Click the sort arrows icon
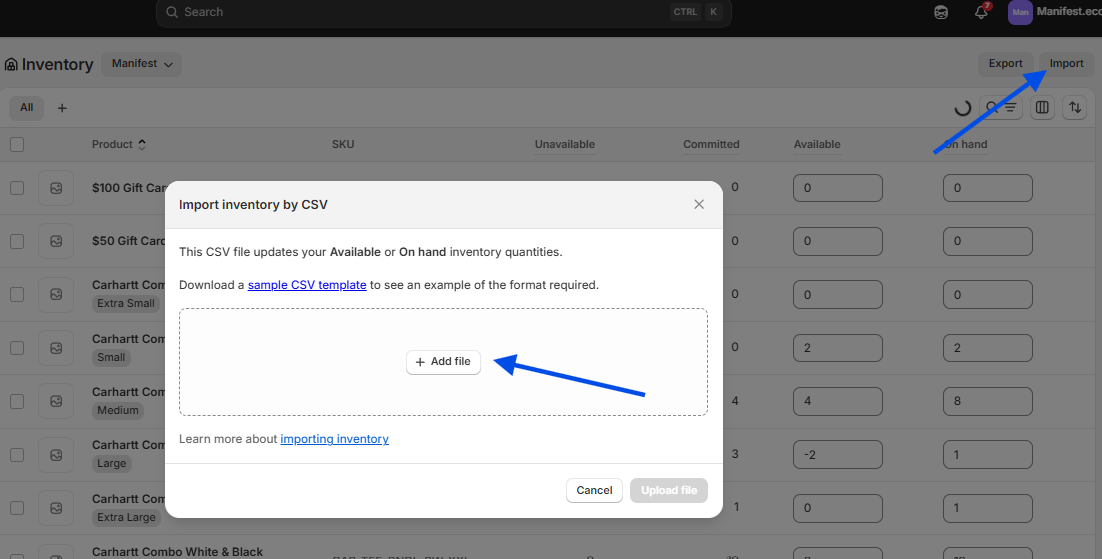Image resolution: width=1102 pixels, height=559 pixels. click(1075, 108)
